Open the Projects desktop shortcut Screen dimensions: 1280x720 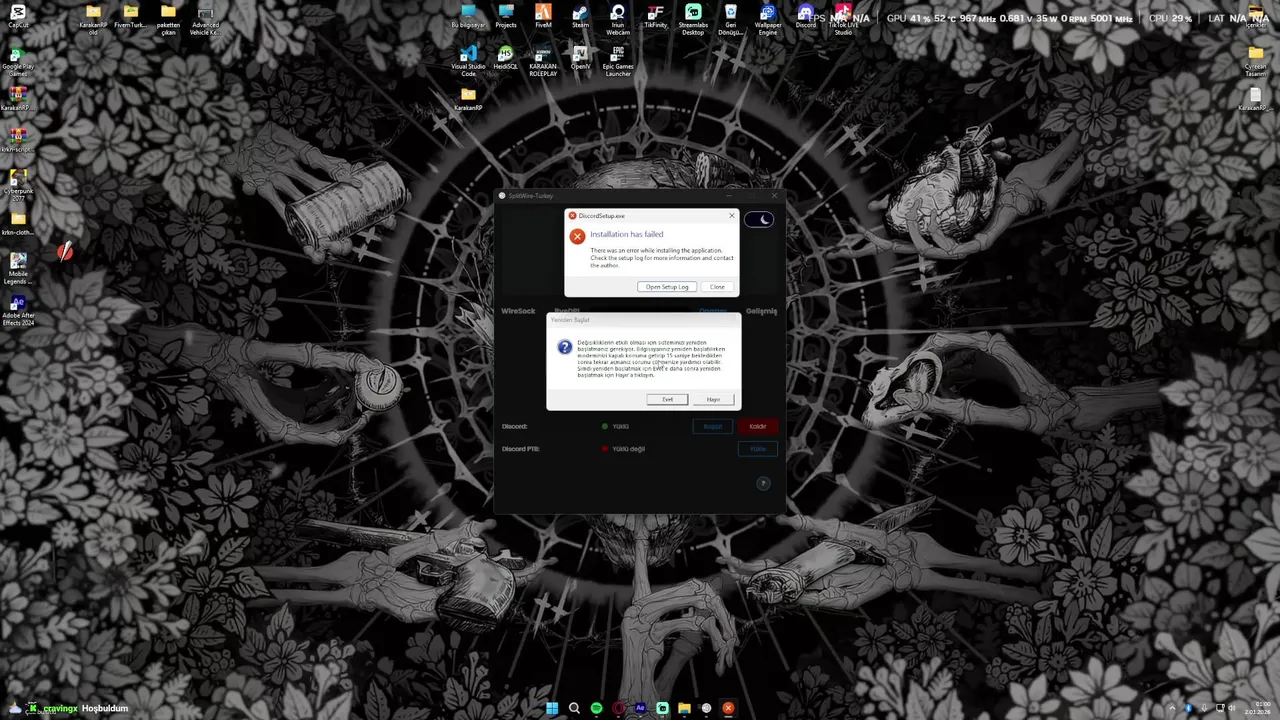tap(506, 17)
